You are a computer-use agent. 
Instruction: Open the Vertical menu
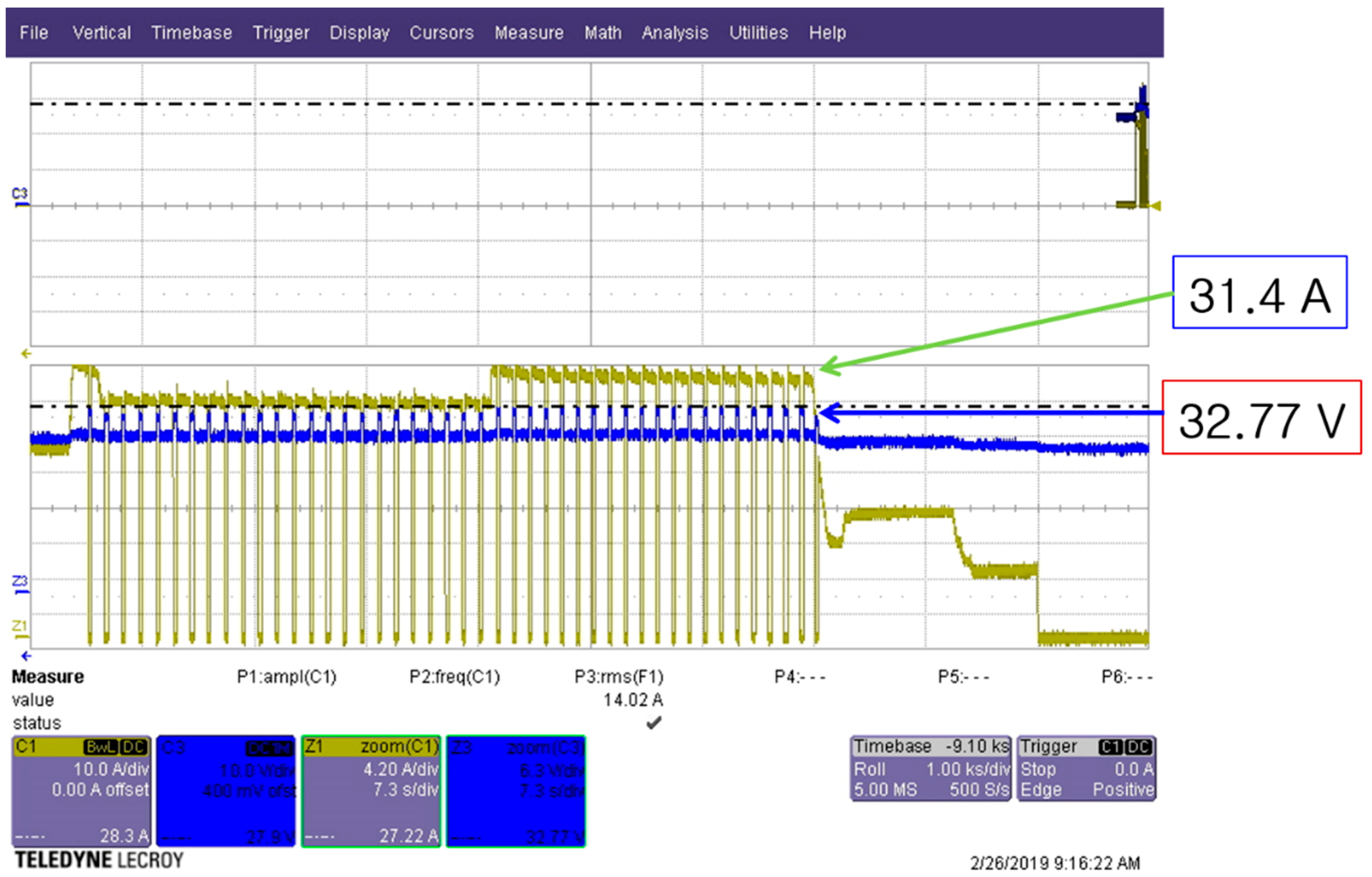click(101, 32)
